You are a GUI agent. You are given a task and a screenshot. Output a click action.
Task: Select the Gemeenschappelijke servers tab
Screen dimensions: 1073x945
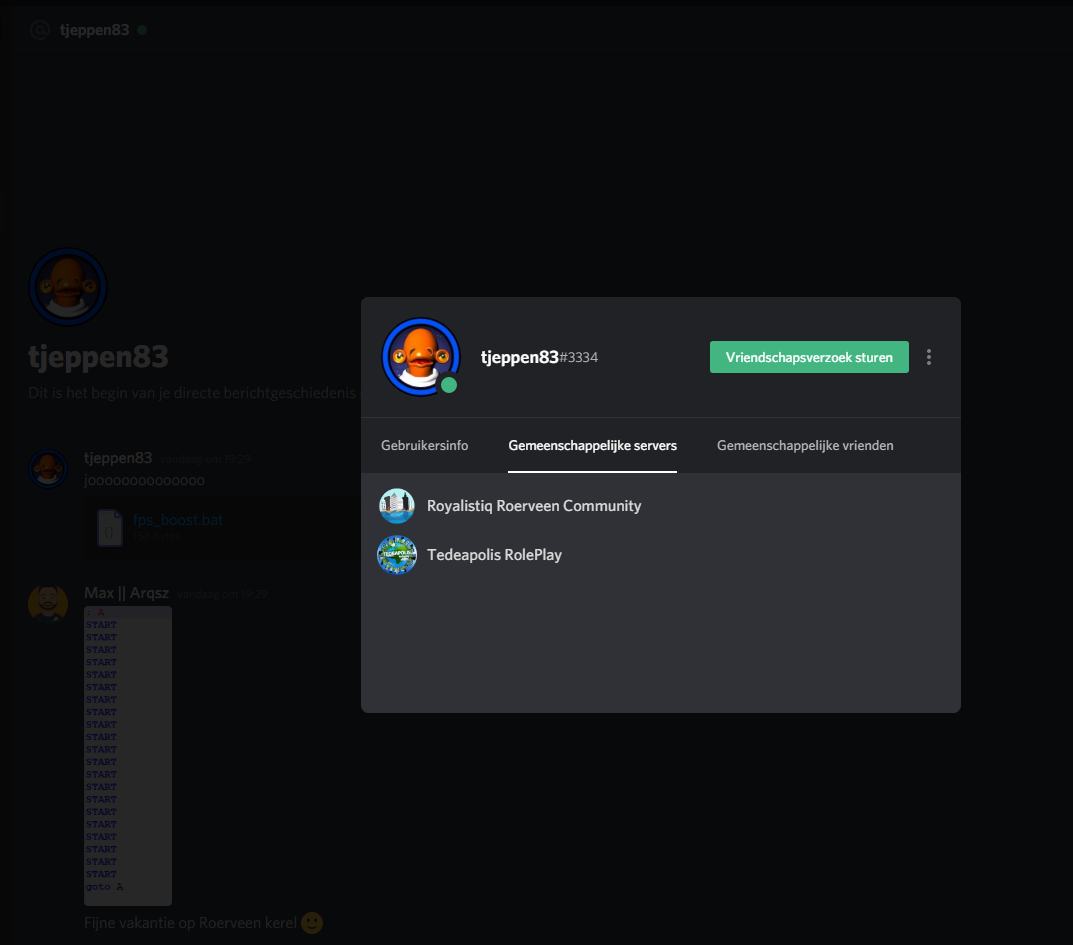point(592,446)
